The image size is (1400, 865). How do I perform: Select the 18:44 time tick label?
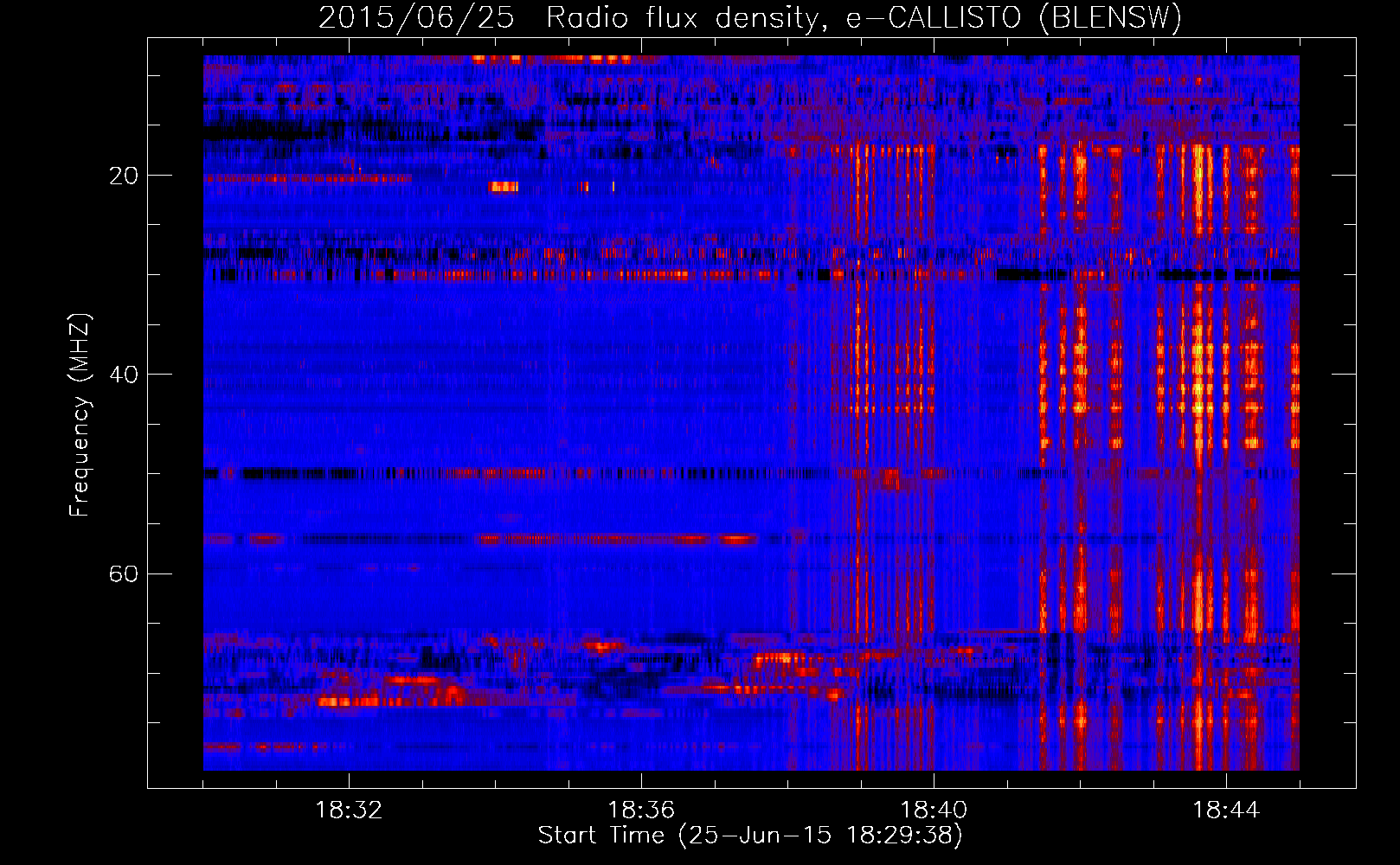tap(1226, 811)
